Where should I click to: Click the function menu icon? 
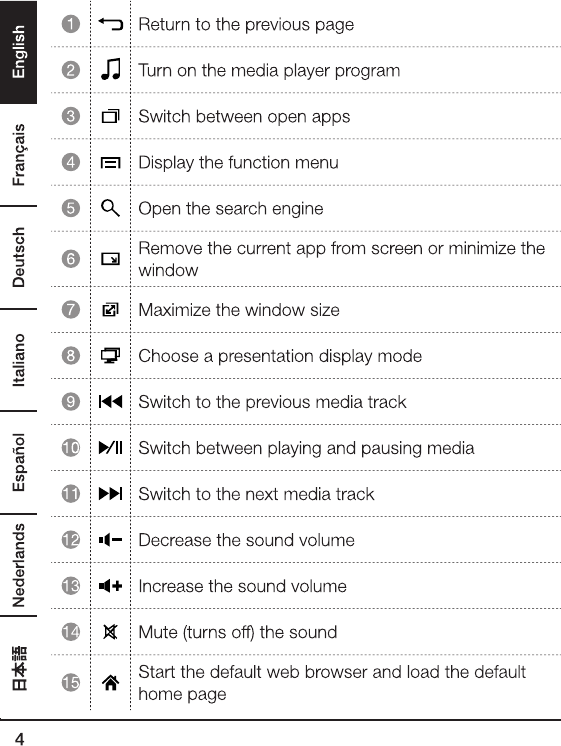click(110, 163)
